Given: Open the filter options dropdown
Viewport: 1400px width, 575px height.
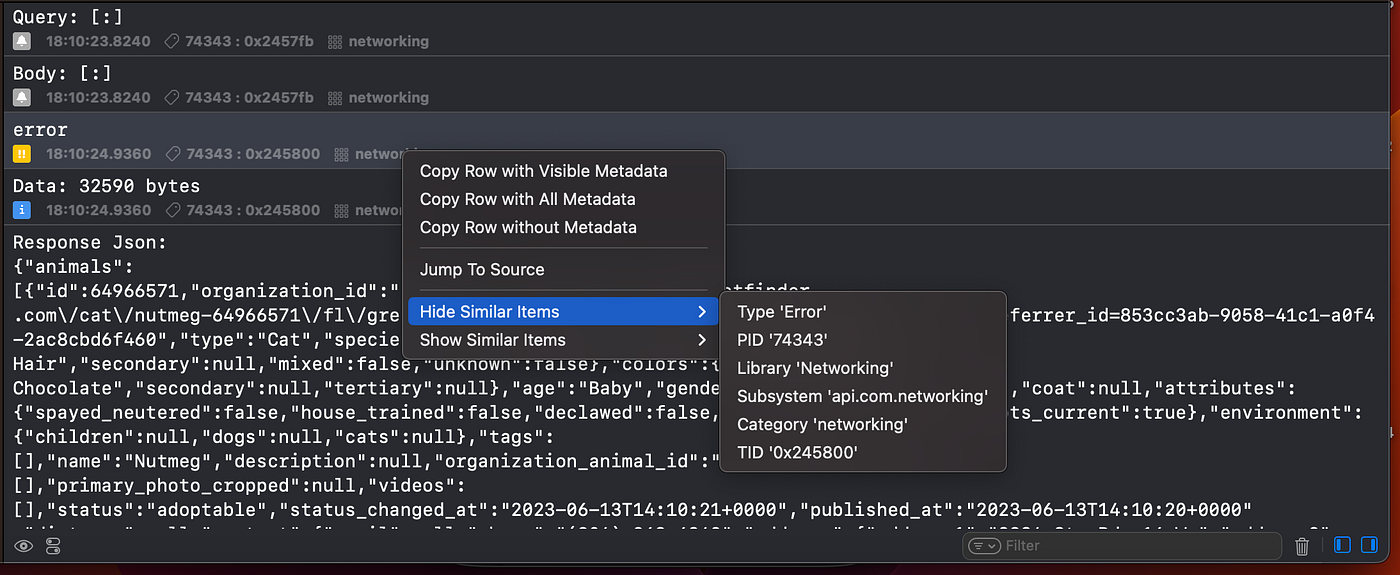Looking at the screenshot, I should pos(984,546).
